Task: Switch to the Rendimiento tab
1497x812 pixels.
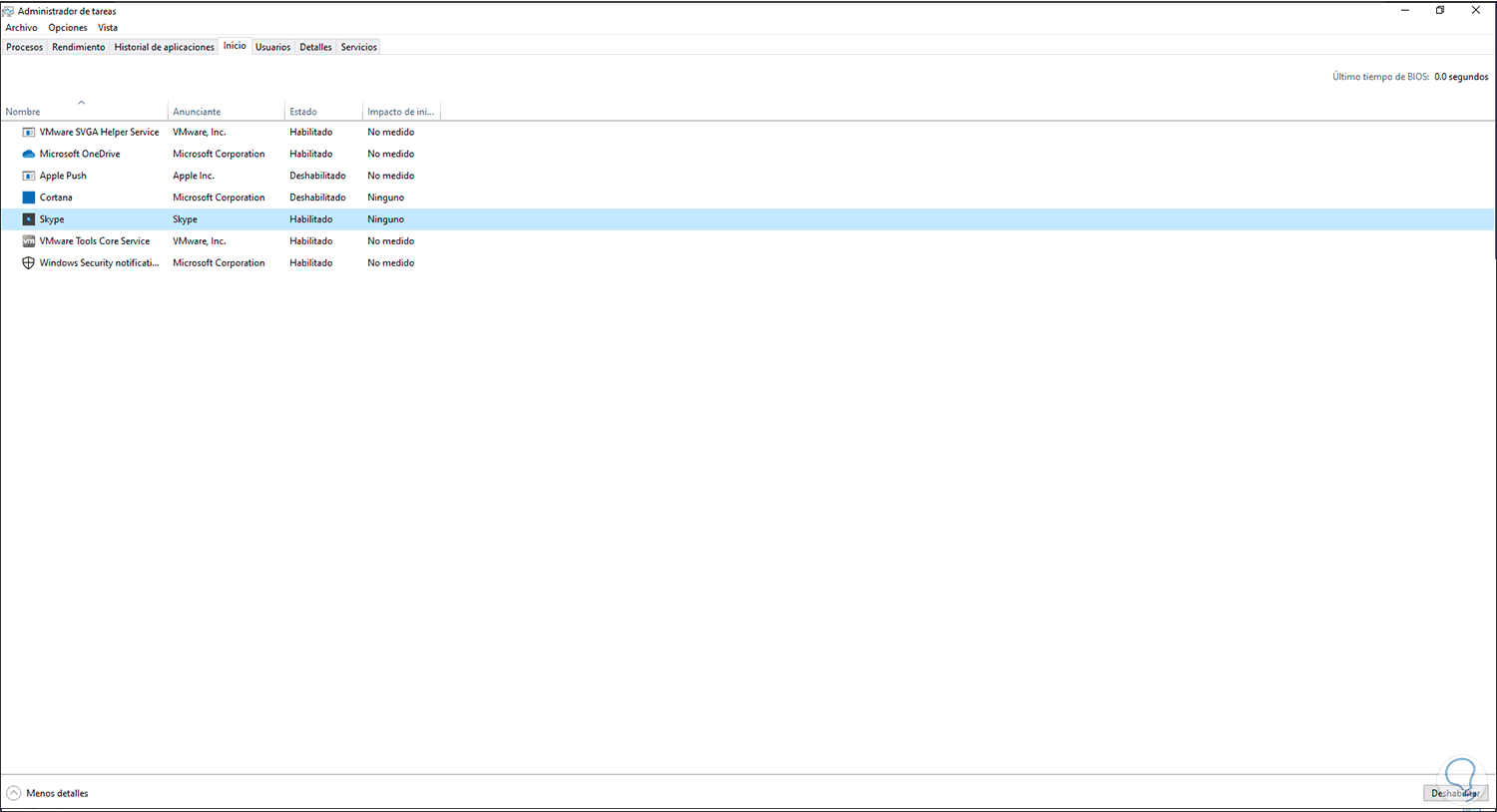Action: coord(79,47)
